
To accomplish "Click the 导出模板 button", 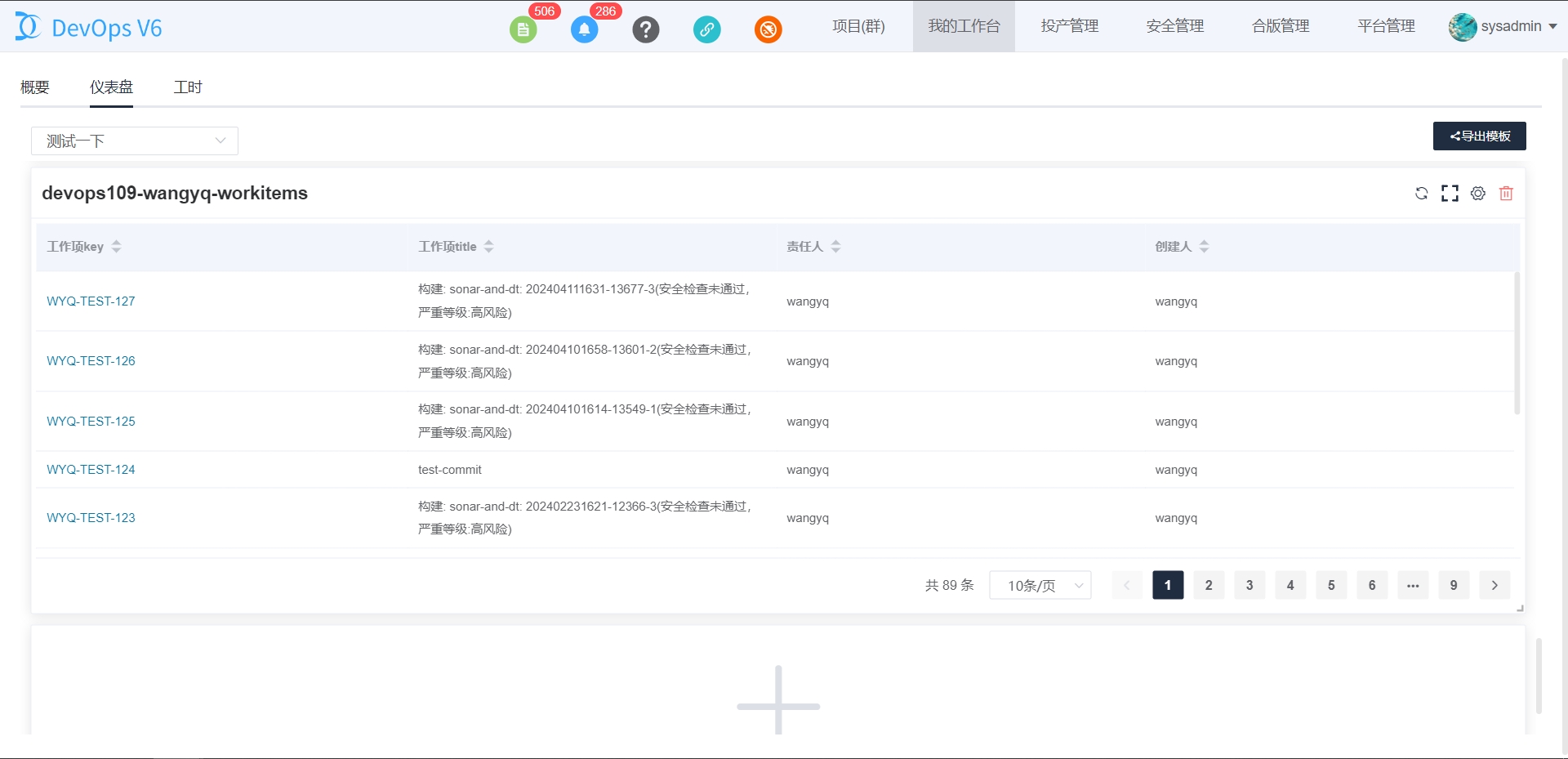I will pos(1479,136).
